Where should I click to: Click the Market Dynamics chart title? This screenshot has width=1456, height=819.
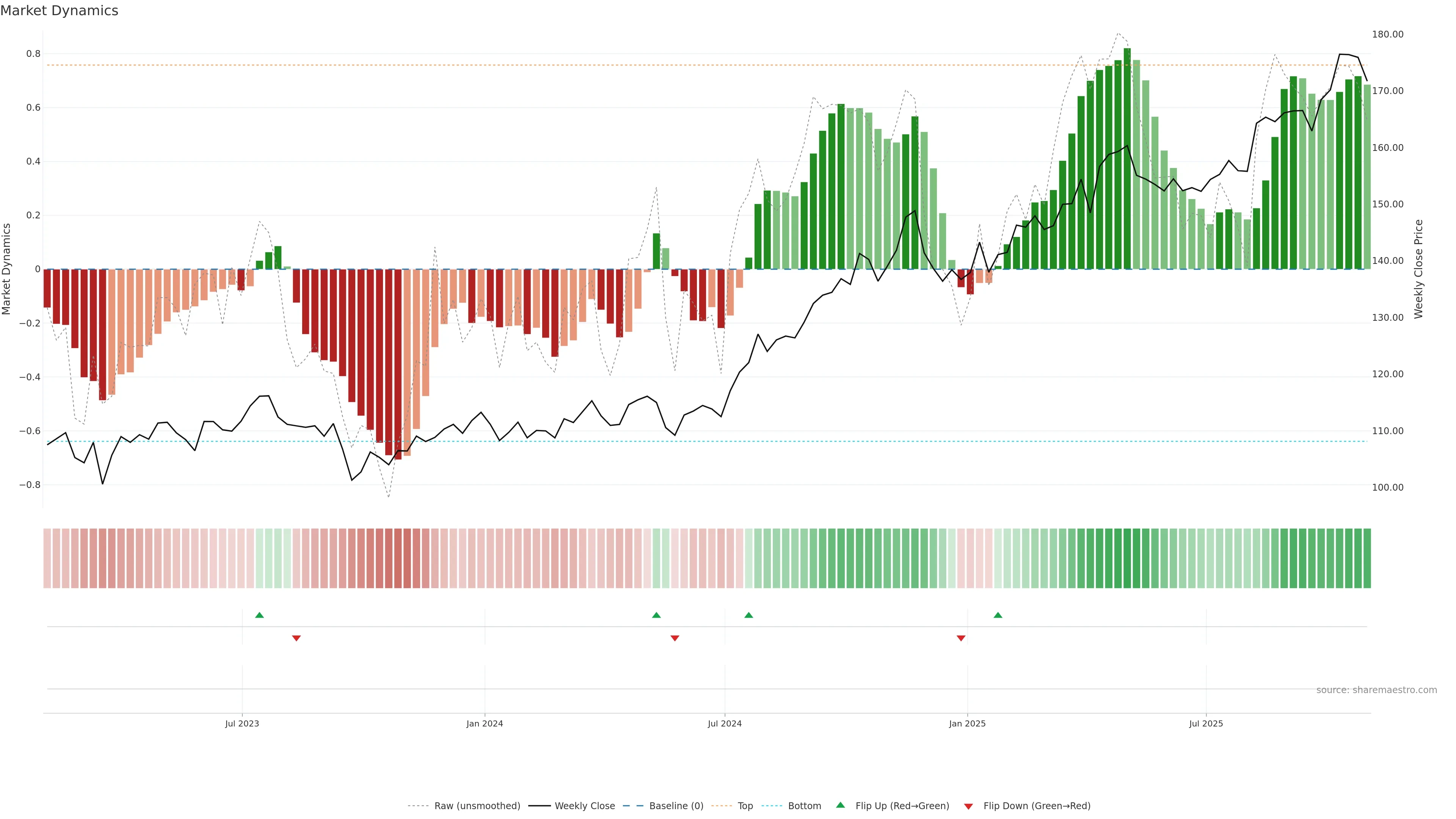(60, 11)
